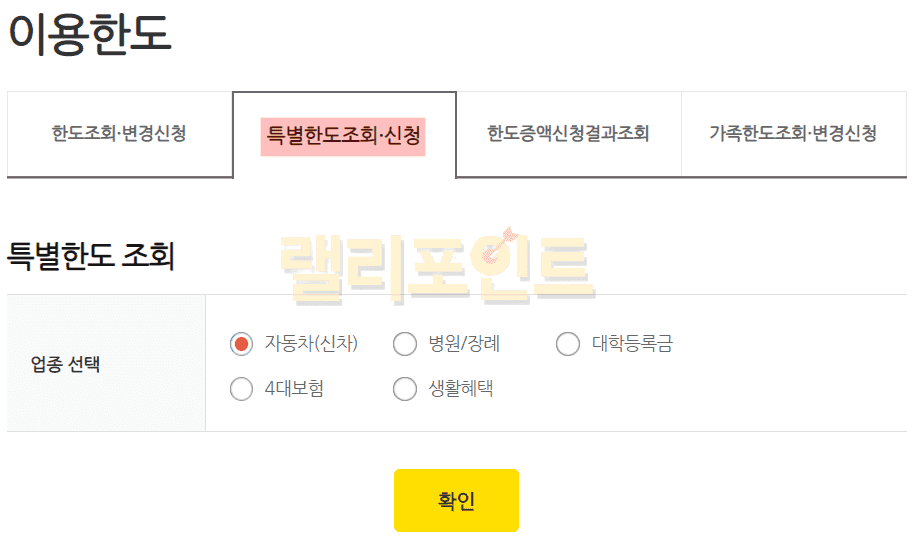Select the 자동차(신차) radio button circle
Image resolution: width=914 pixels, height=540 pixels.
(x=241, y=344)
